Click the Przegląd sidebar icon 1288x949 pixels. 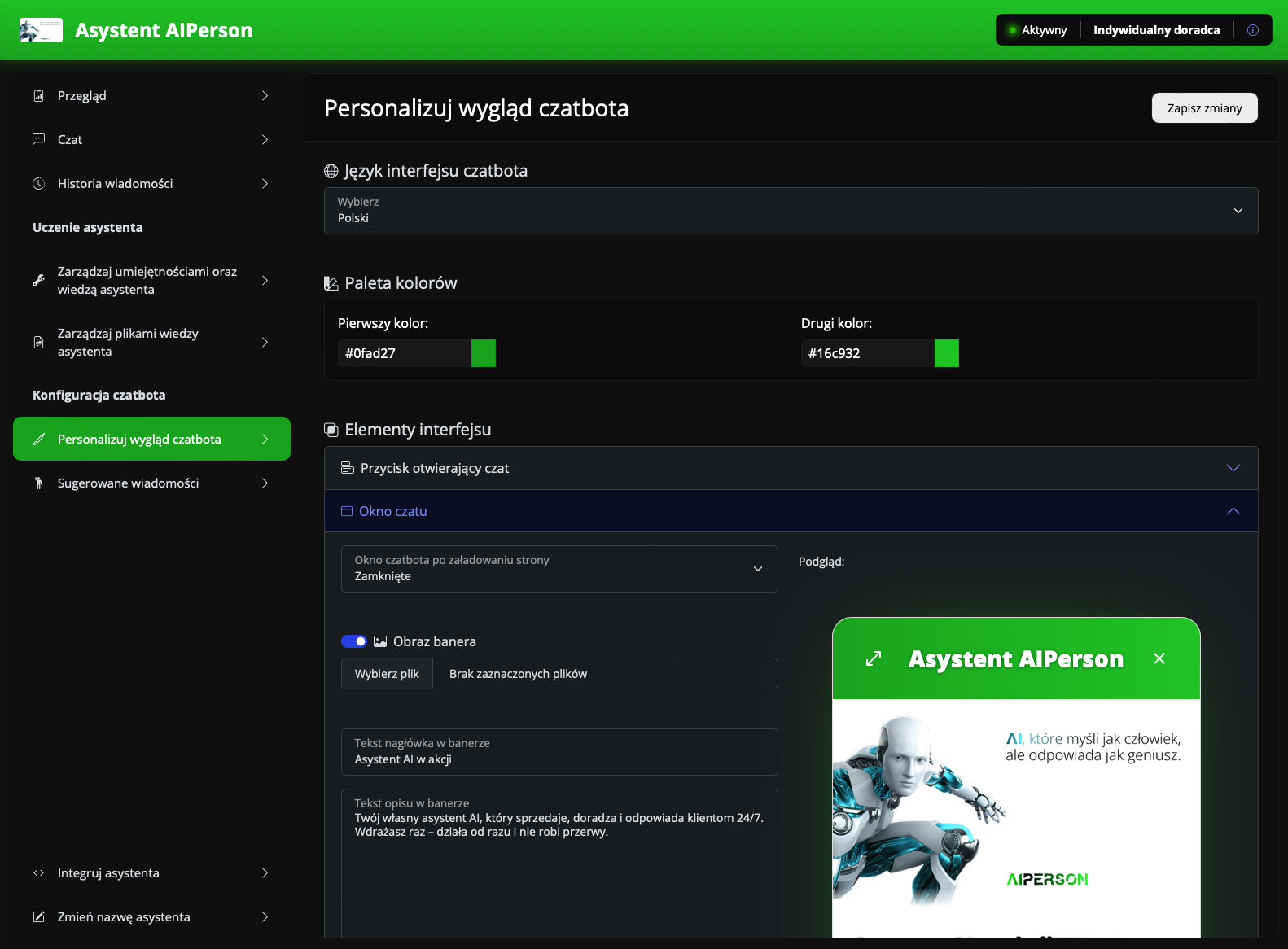click(38, 95)
